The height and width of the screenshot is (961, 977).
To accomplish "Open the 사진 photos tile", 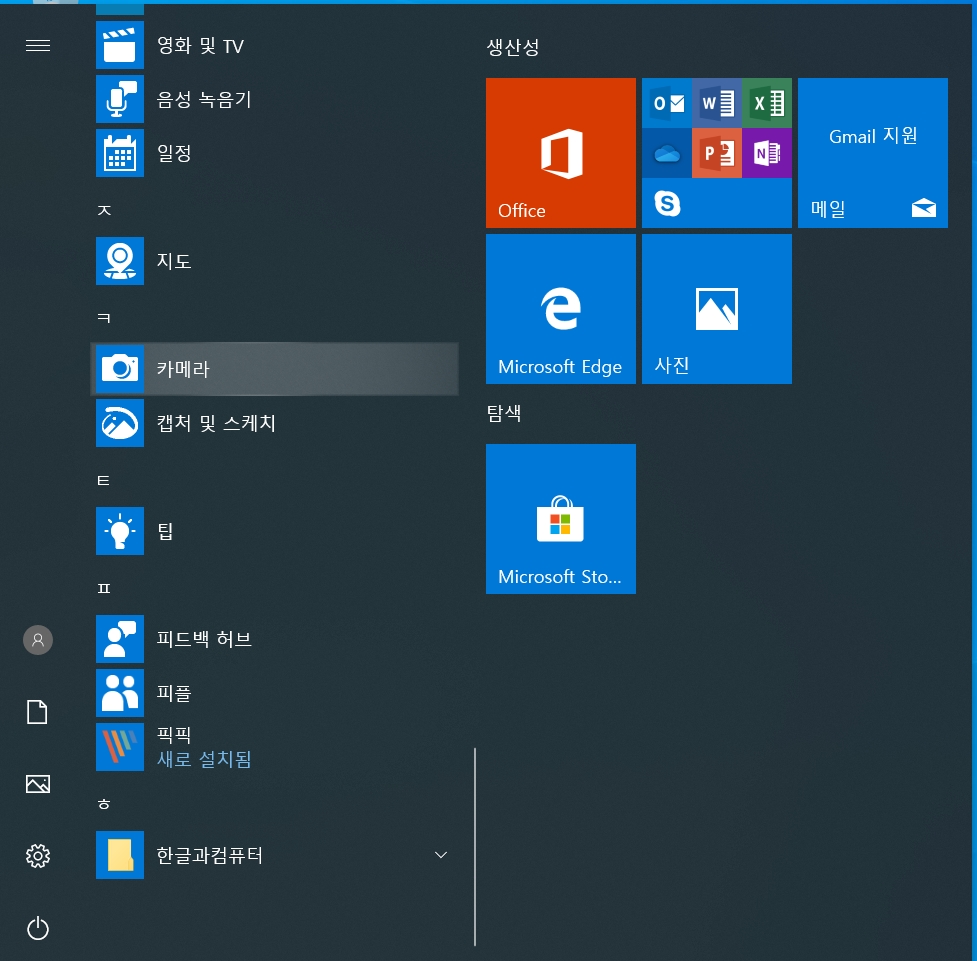I will click(x=717, y=309).
